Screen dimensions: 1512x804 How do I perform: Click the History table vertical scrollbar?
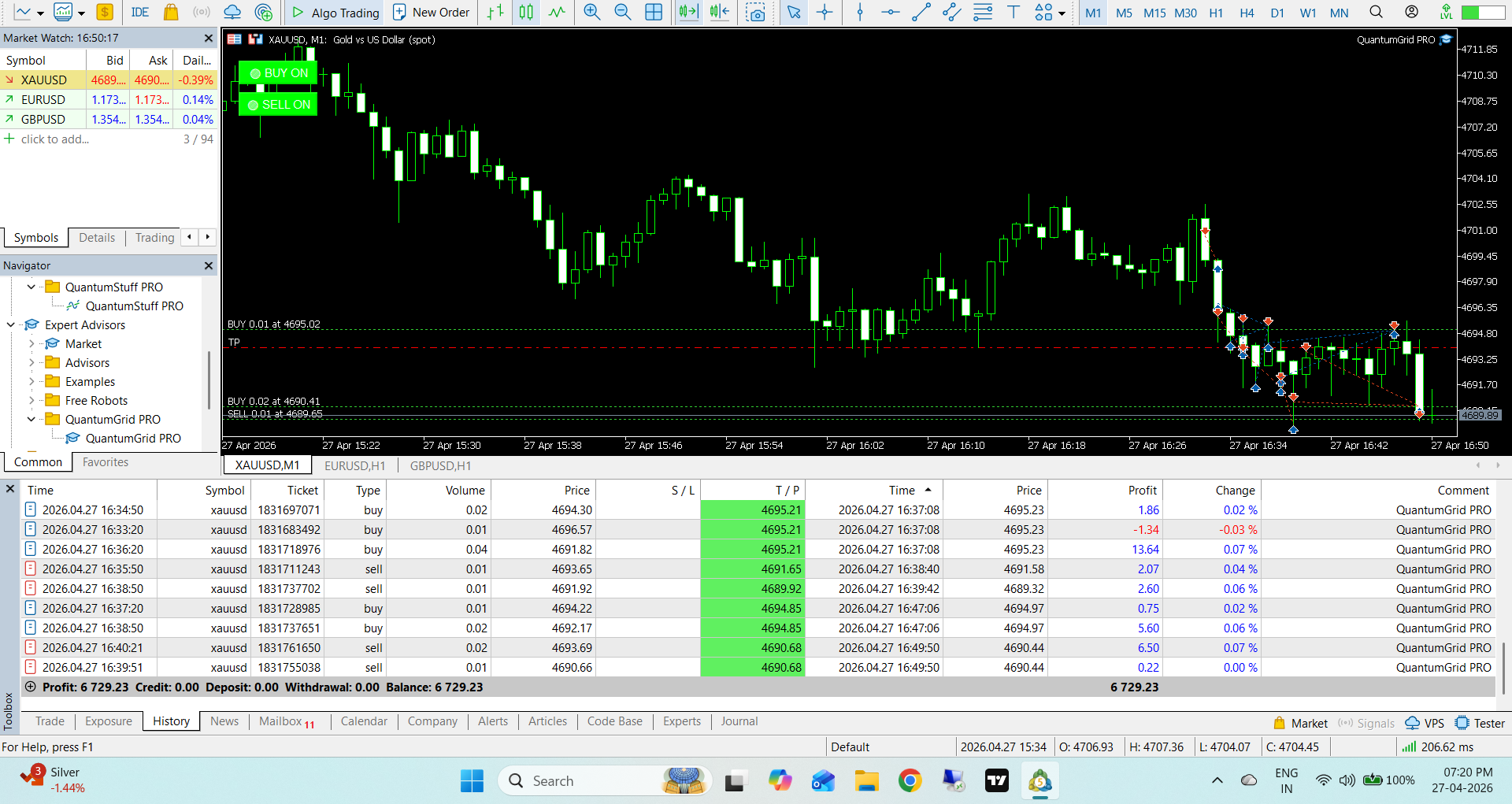click(x=1504, y=668)
